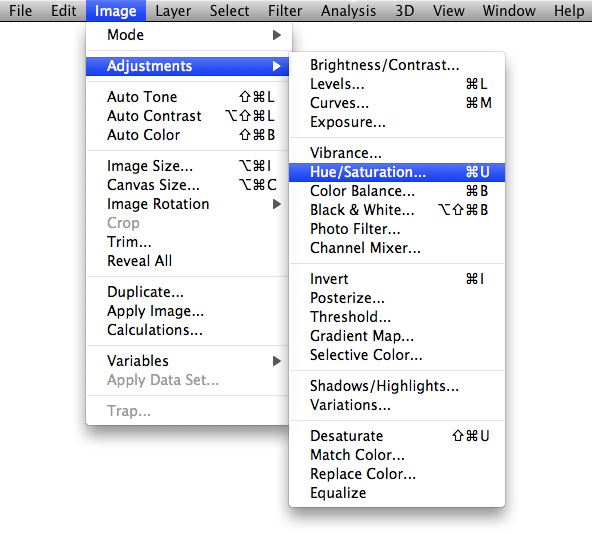Image resolution: width=592 pixels, height=534 pixels.
Task: Choose Desaturate from the submenu
Action: (397, 436)
